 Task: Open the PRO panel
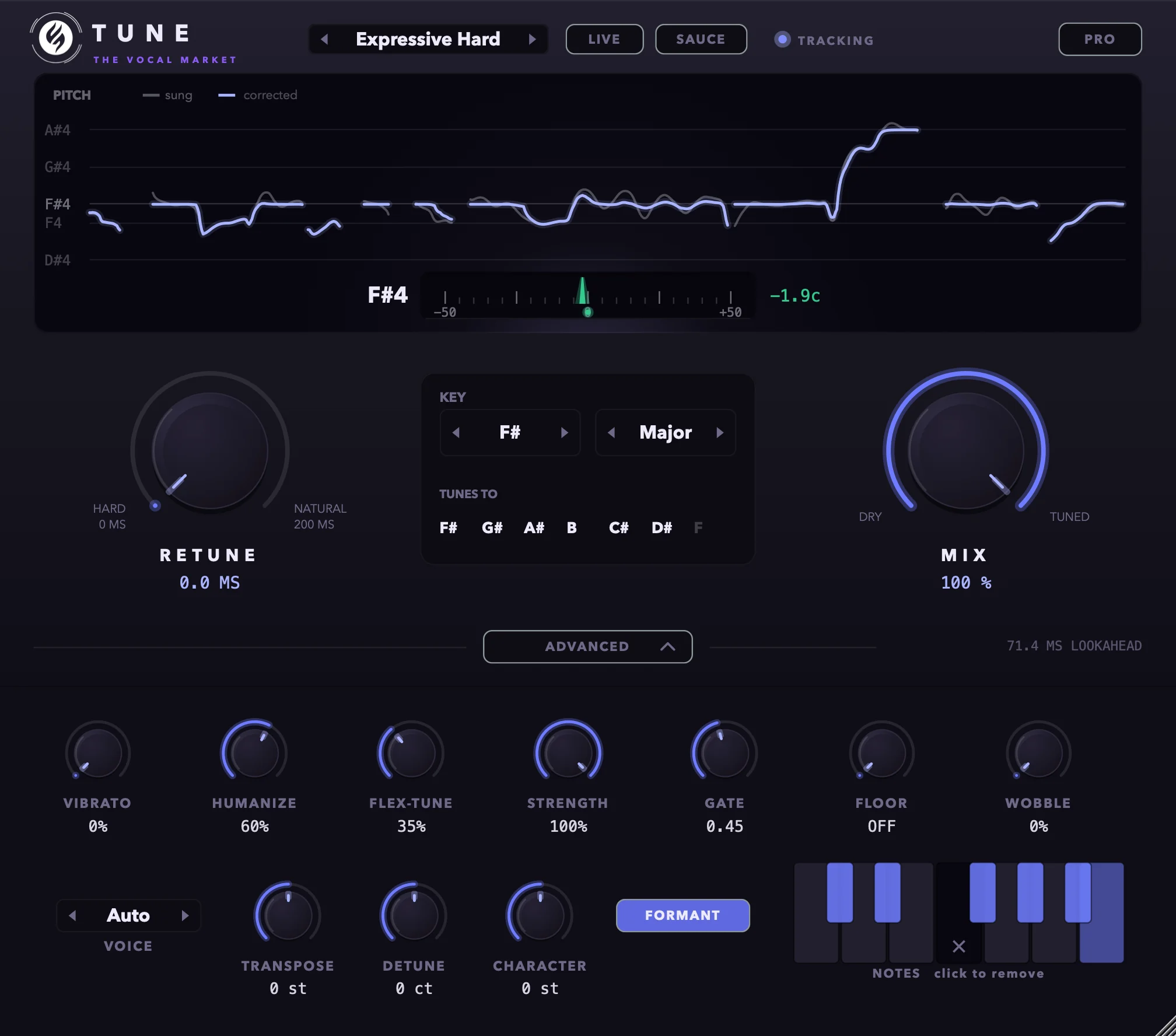(x=1100, y=39)
